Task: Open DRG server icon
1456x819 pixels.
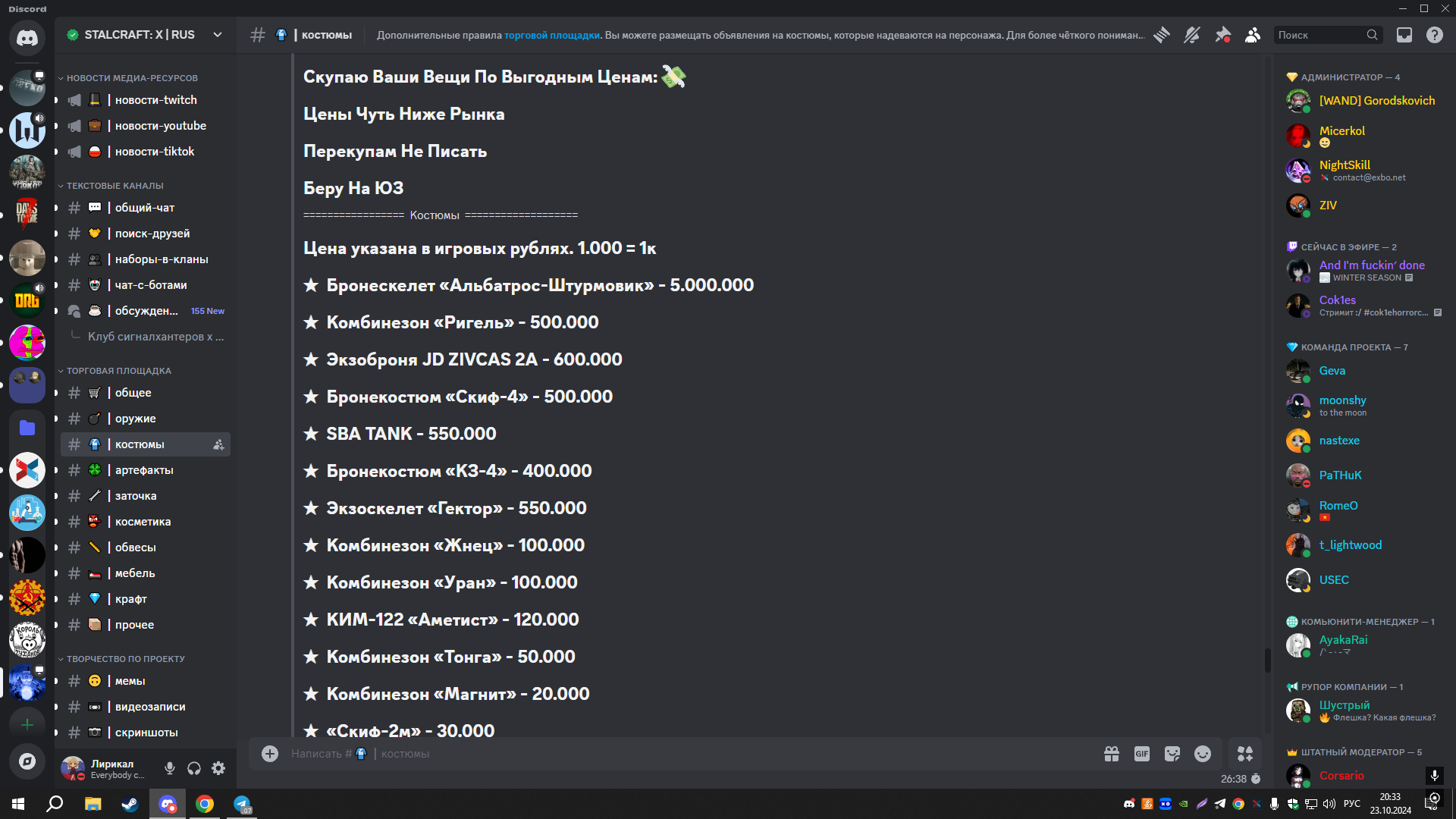Action: (x=27, y=300)
